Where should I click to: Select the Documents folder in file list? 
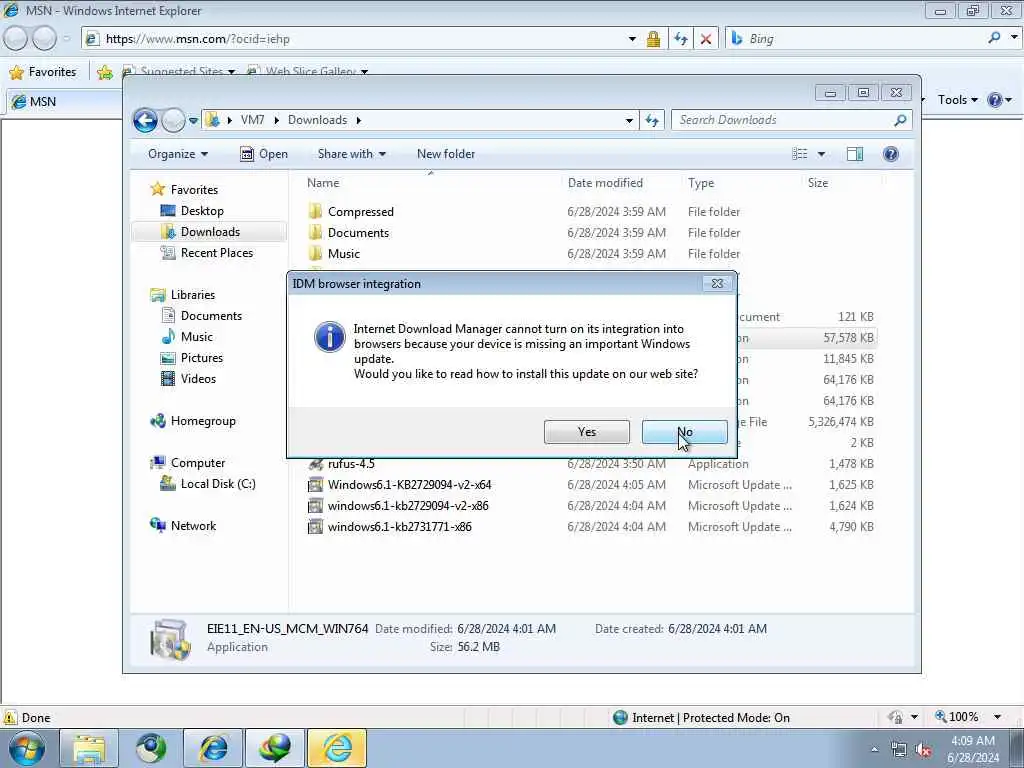point(358,232)
